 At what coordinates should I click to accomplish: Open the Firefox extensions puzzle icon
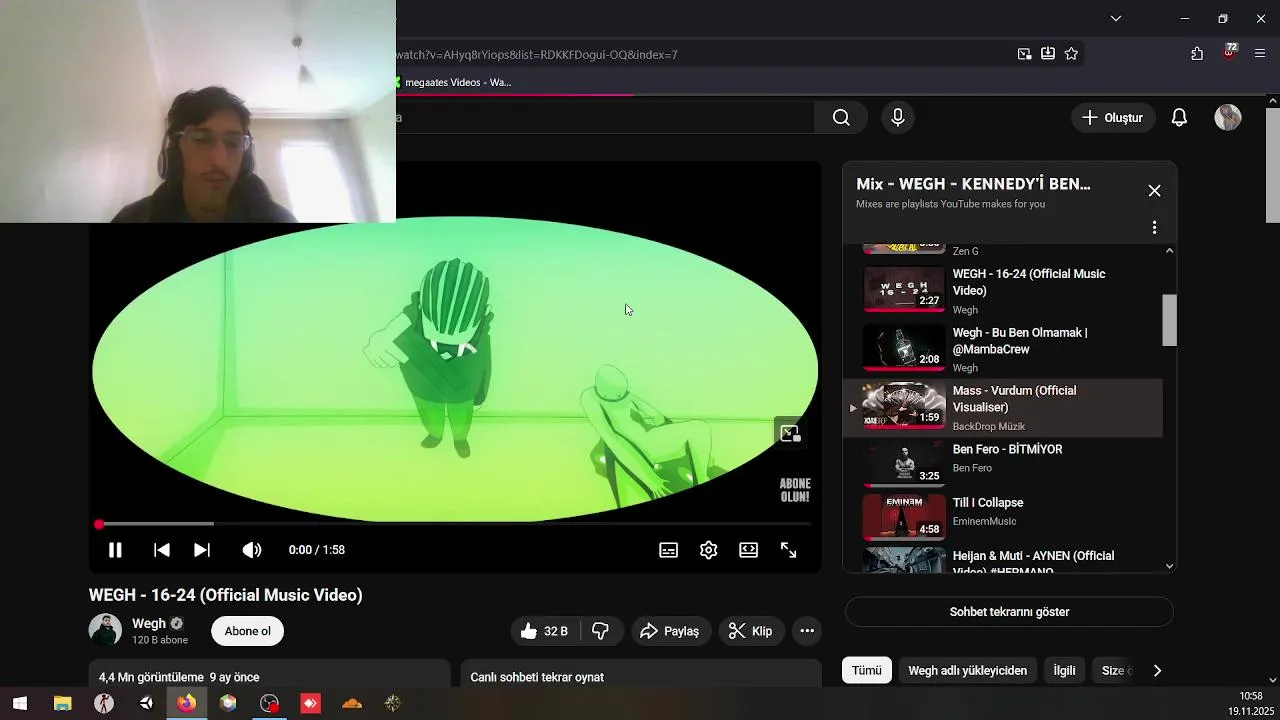coord(1197,54)
